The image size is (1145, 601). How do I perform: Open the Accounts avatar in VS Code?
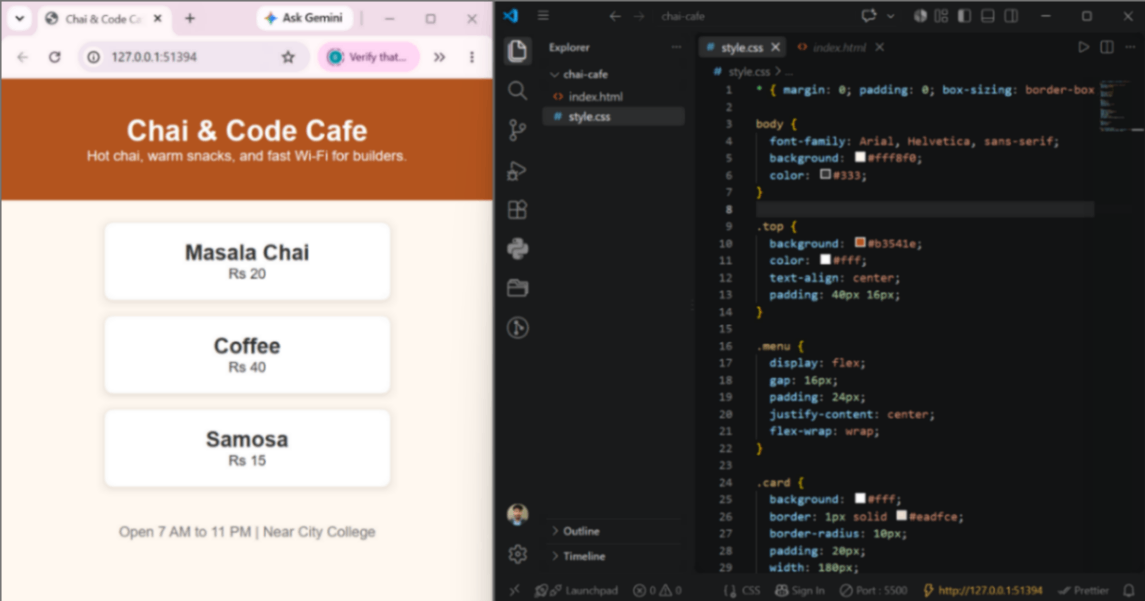click(x=518, y=514)
